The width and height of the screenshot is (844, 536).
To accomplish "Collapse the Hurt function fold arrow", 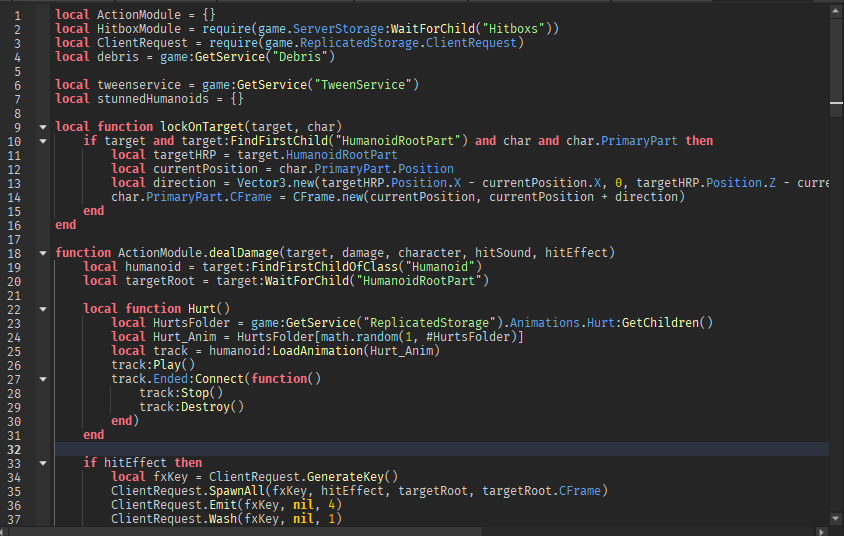I will click(43, 309).
